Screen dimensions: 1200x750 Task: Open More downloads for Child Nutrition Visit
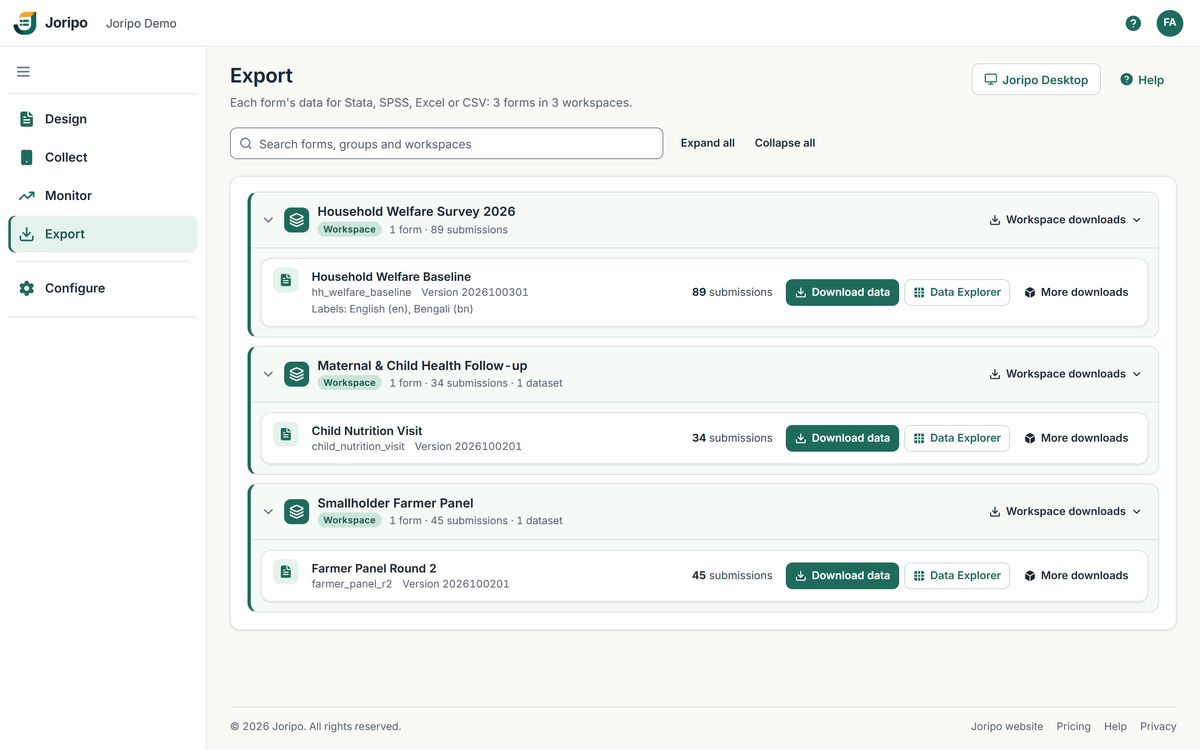click(x=1076, y=438)
